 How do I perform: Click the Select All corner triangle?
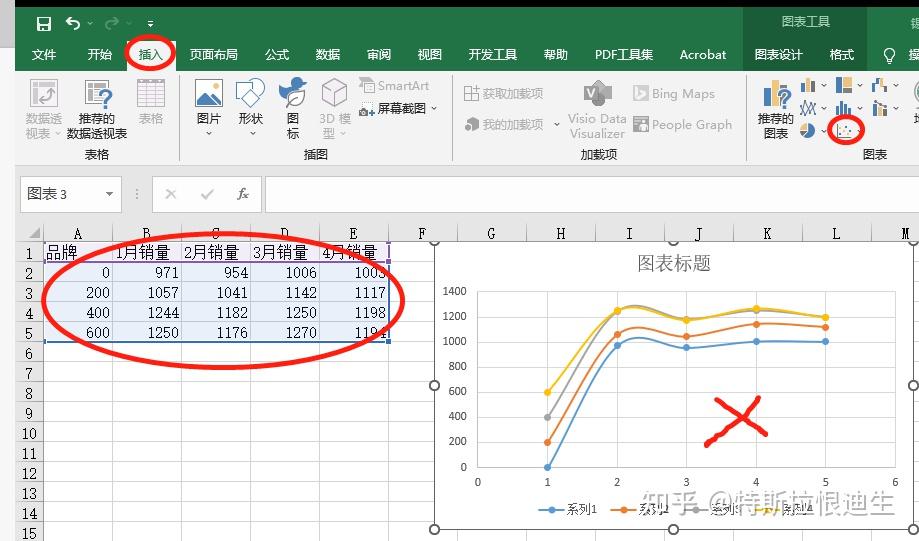click(x=34, y=233)
